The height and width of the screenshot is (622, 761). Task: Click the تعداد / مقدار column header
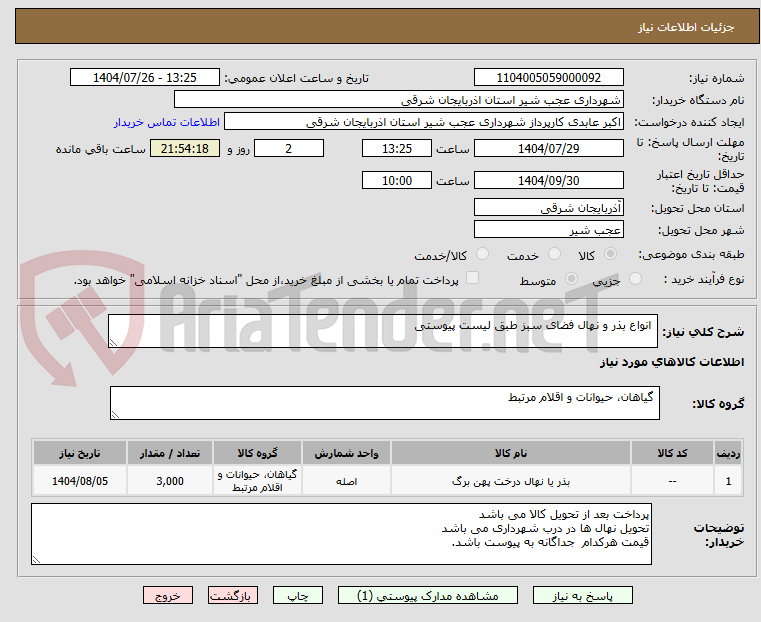click(x=170, y=453)
